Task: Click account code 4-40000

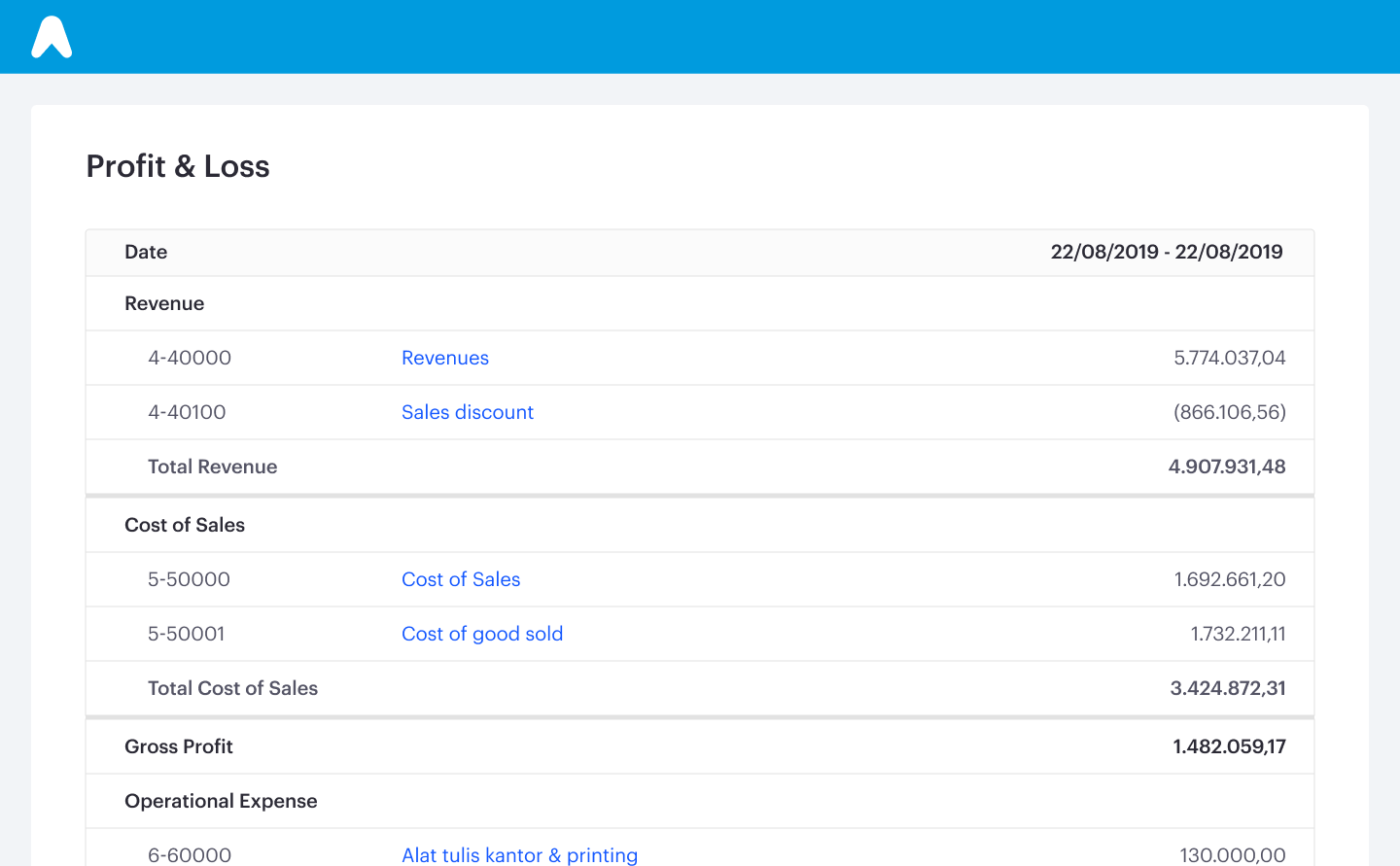Action: 190,358
